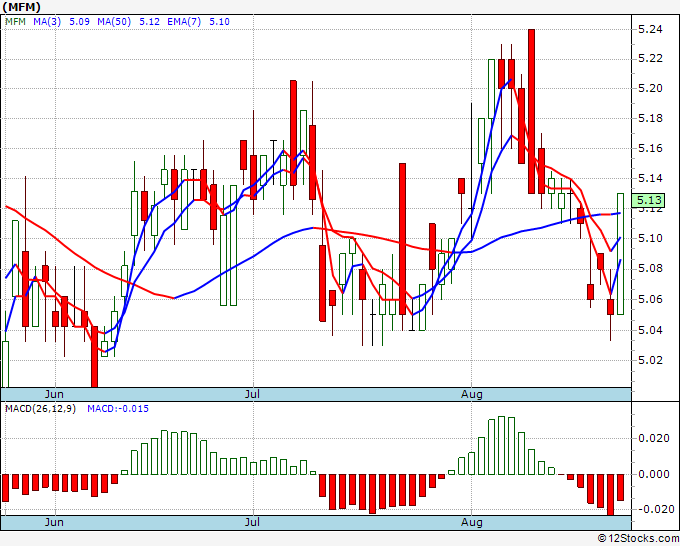Select the 5.08 price axis label
This screenshot has height=546, width=680.
[651, 268]
